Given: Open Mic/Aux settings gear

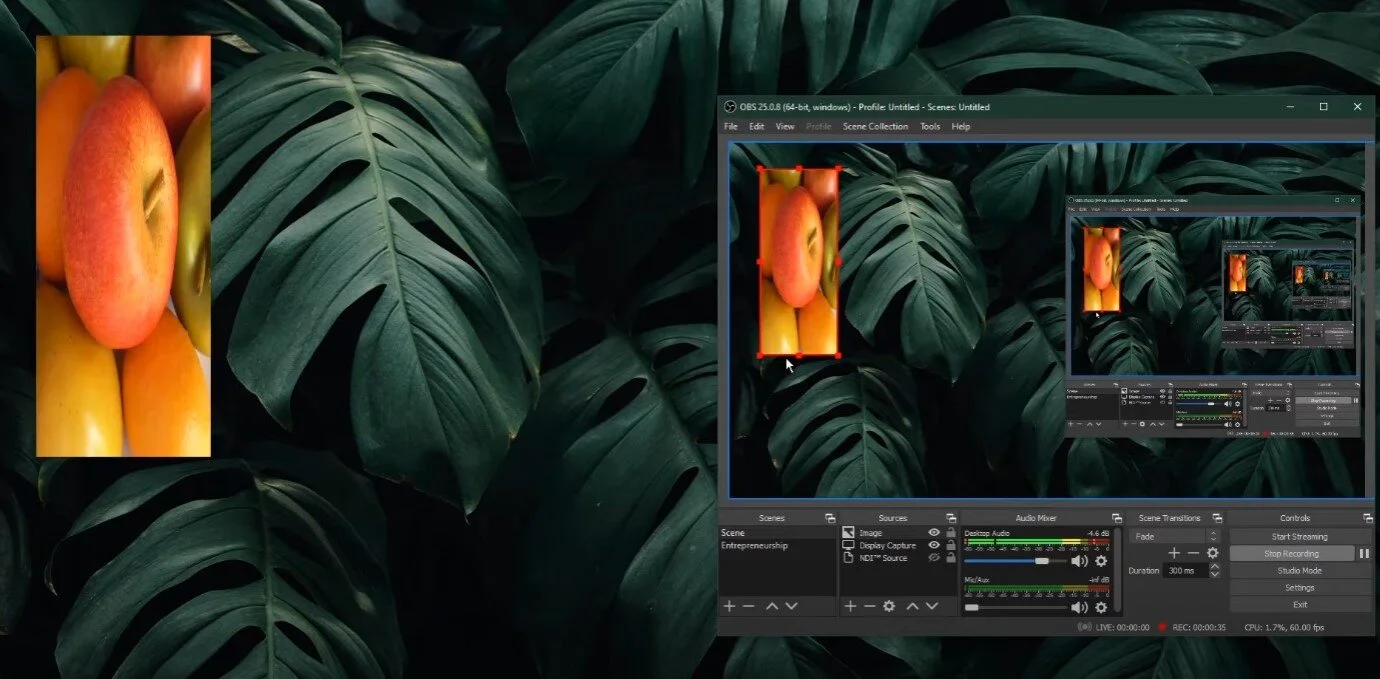Looking at the screenshot, I should (1101, 607).
